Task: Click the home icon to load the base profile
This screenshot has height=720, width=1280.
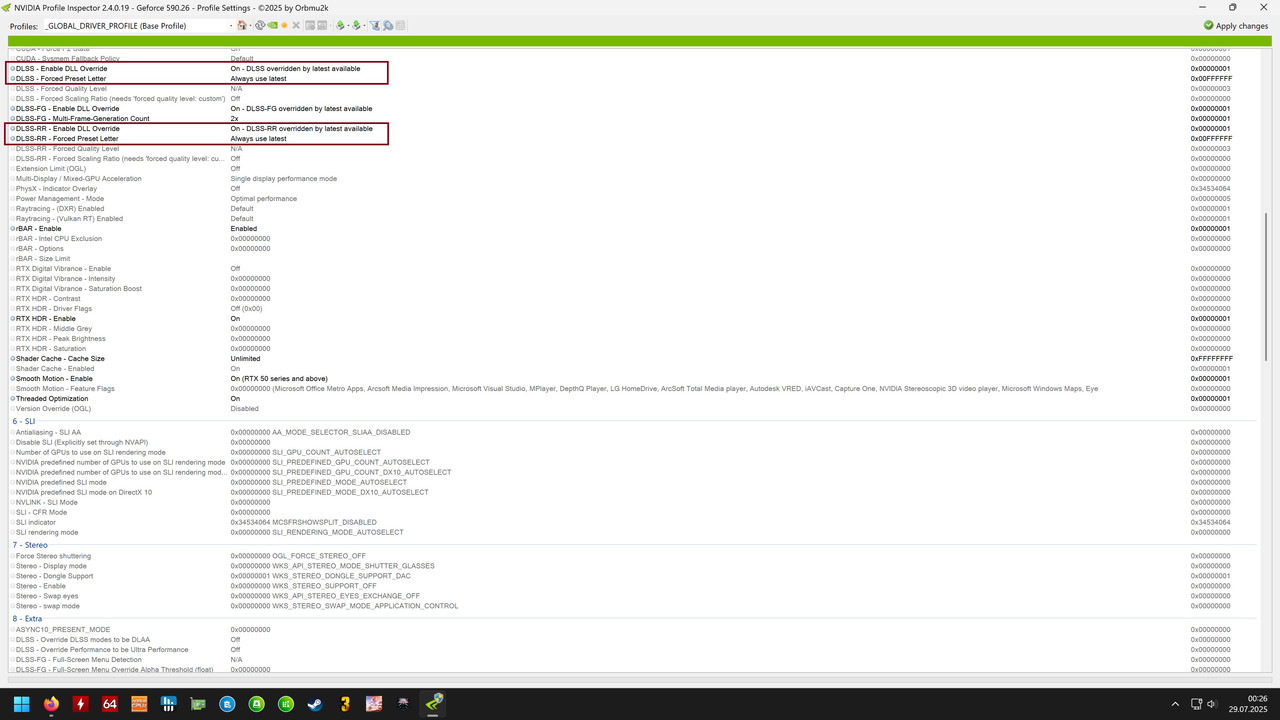Action: click(242, 25)
